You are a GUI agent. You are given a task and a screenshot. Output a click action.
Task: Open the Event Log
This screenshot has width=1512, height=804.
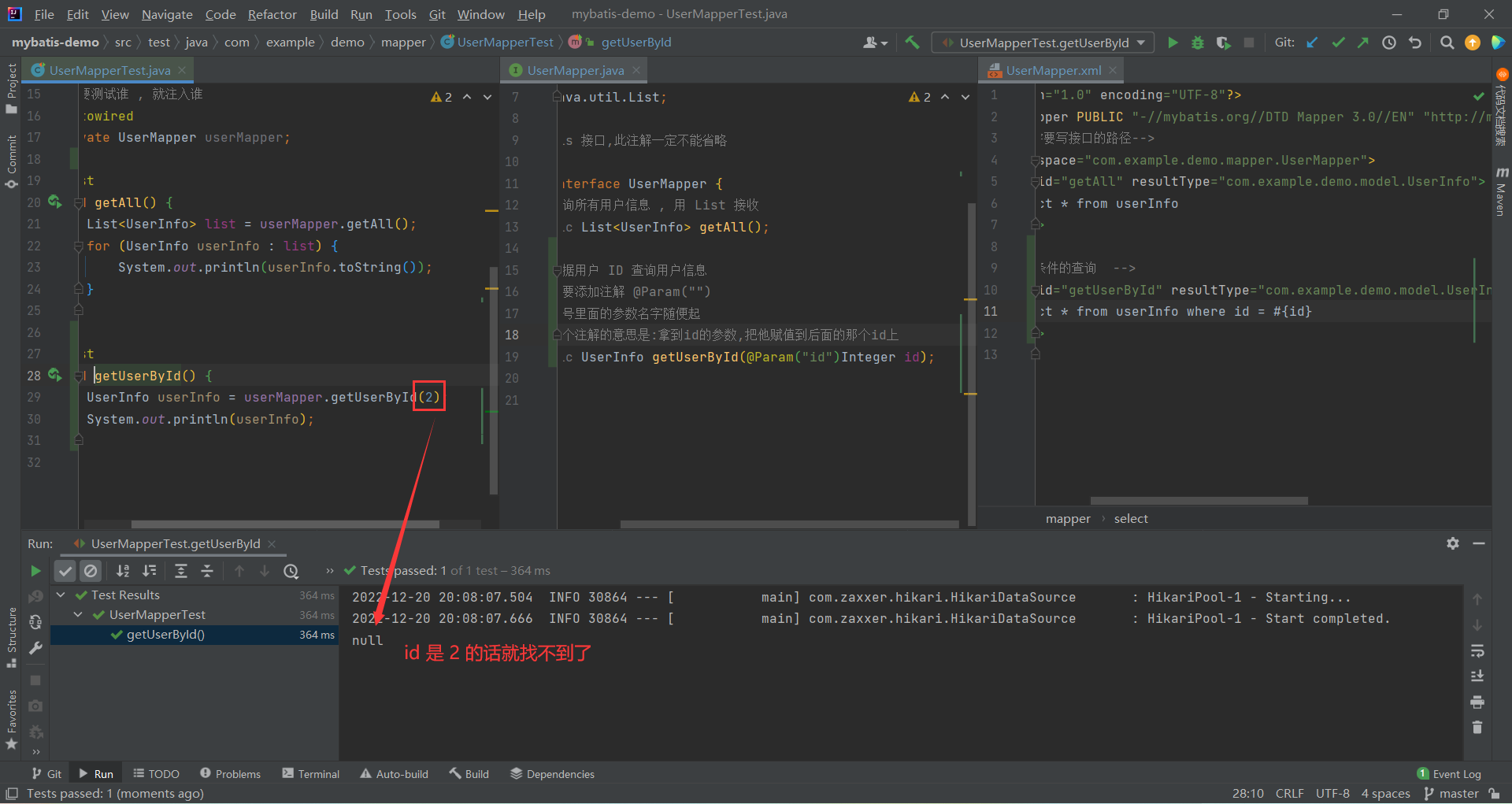click(1449, 774)
